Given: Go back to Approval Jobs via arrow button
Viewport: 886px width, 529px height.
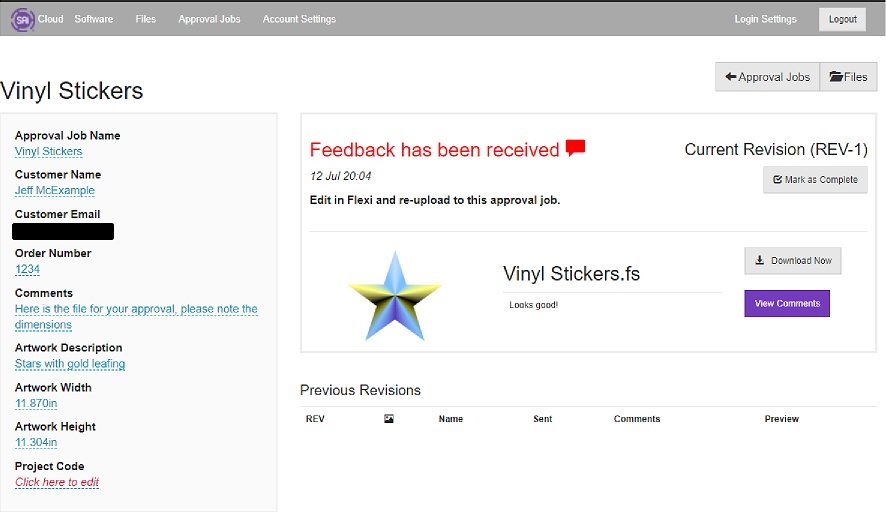Looking at the screenshot, I should [x=767, y=77].
